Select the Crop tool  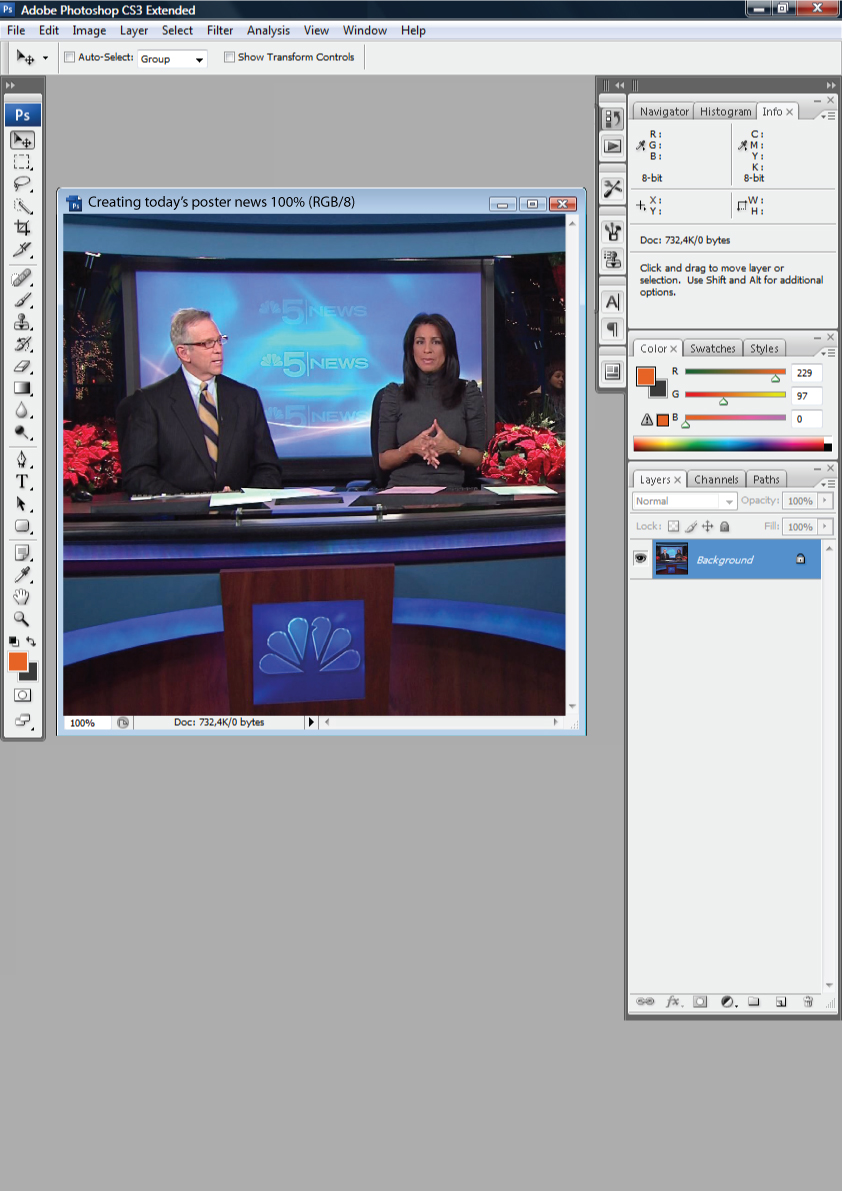22,228
